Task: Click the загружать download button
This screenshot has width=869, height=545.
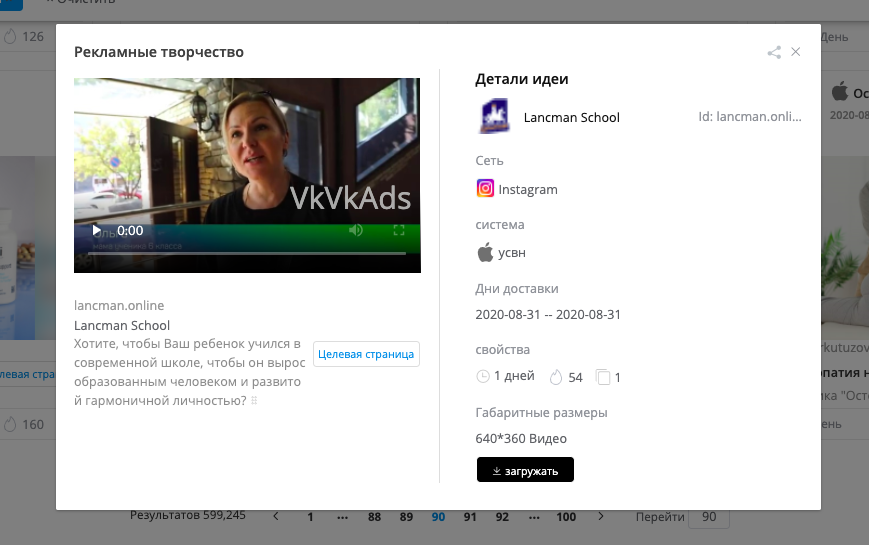Action: click(x=525, y=470)
